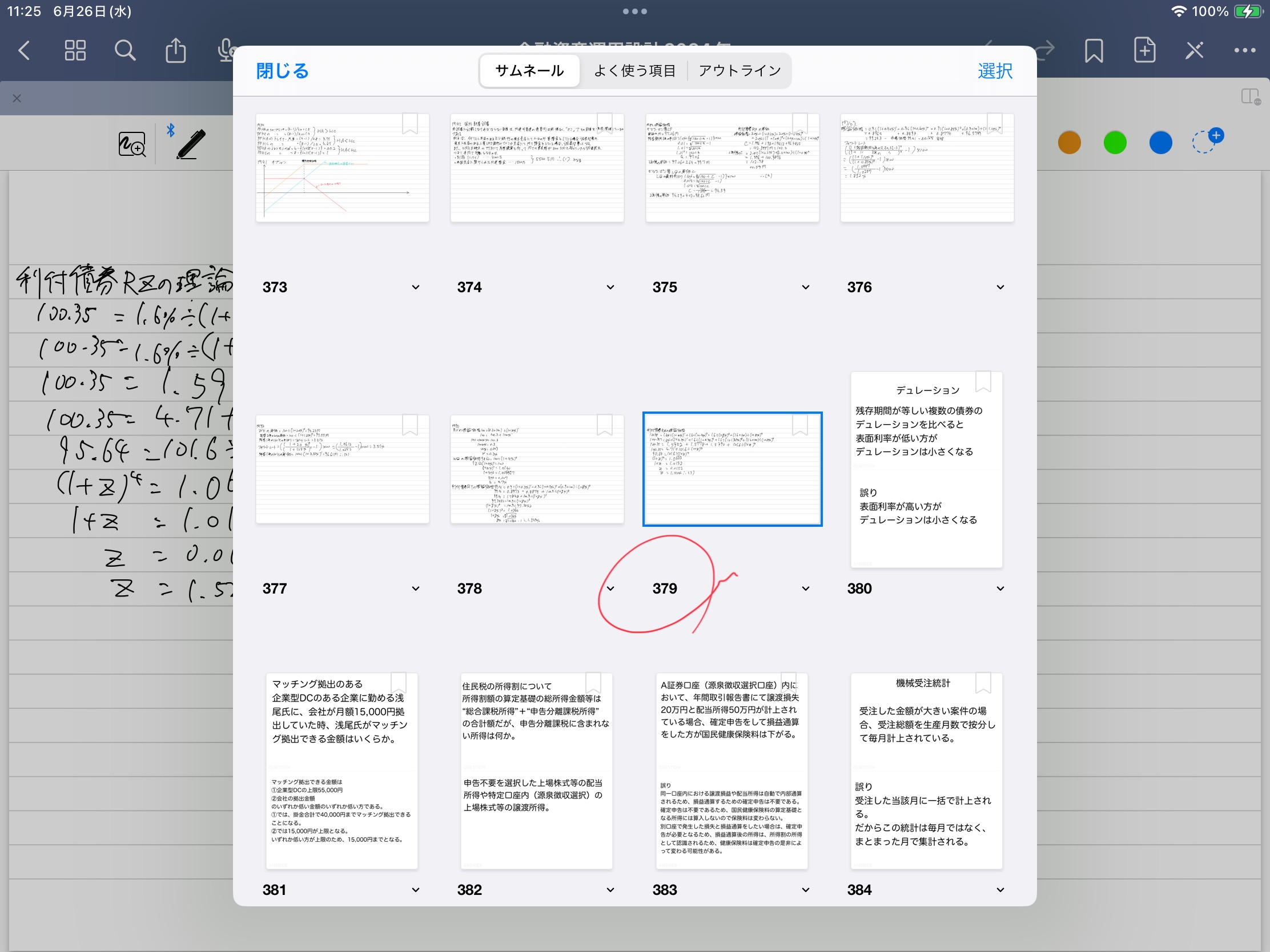Tap 閉じる to close the panel
The image size is (1270, 952).
pyautogui.click(x=282, y=71)
